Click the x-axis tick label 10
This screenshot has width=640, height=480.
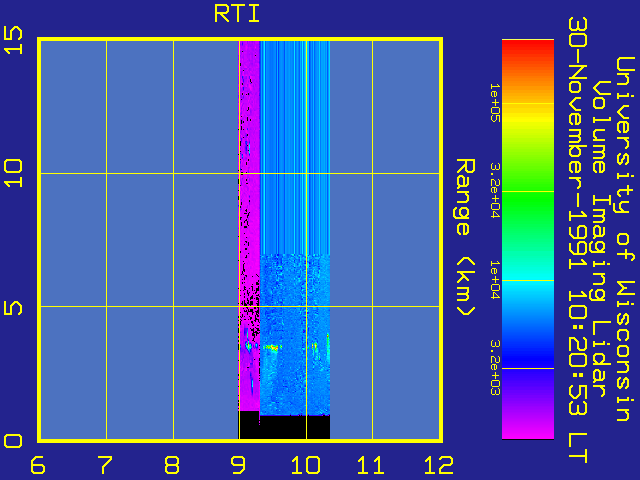(305, 465)
